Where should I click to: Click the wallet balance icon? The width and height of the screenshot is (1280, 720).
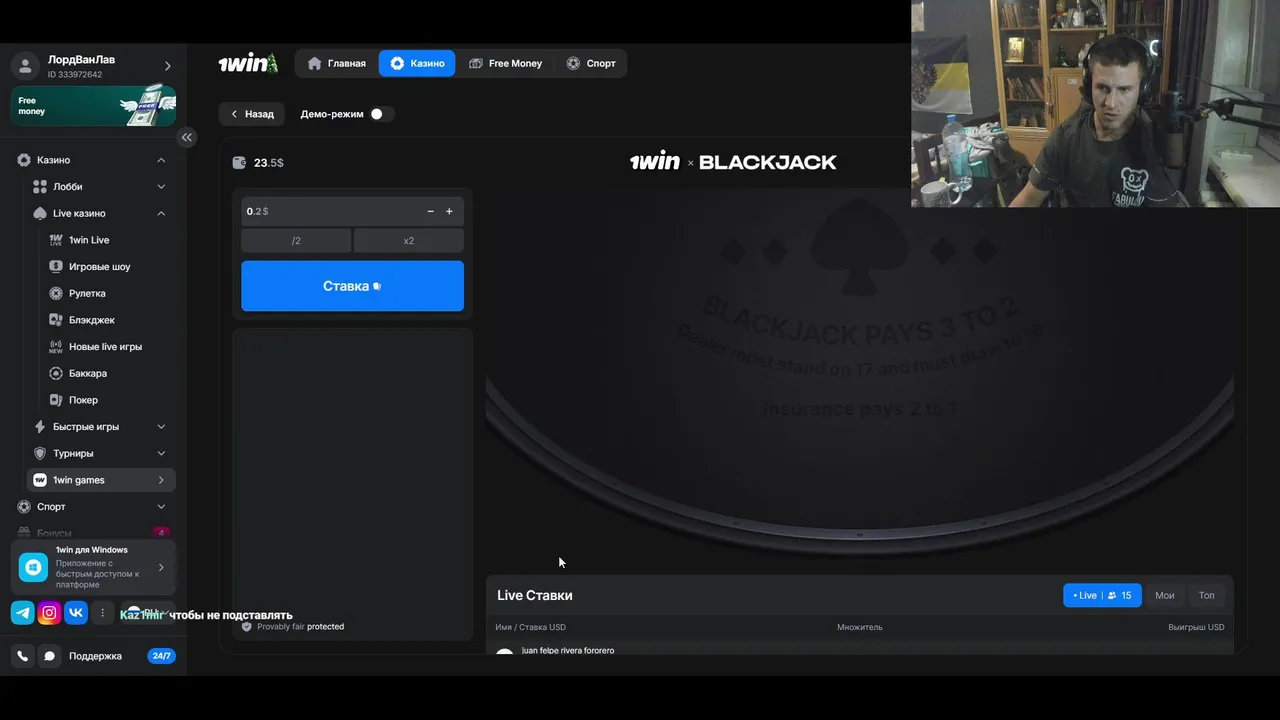point(239,163)
